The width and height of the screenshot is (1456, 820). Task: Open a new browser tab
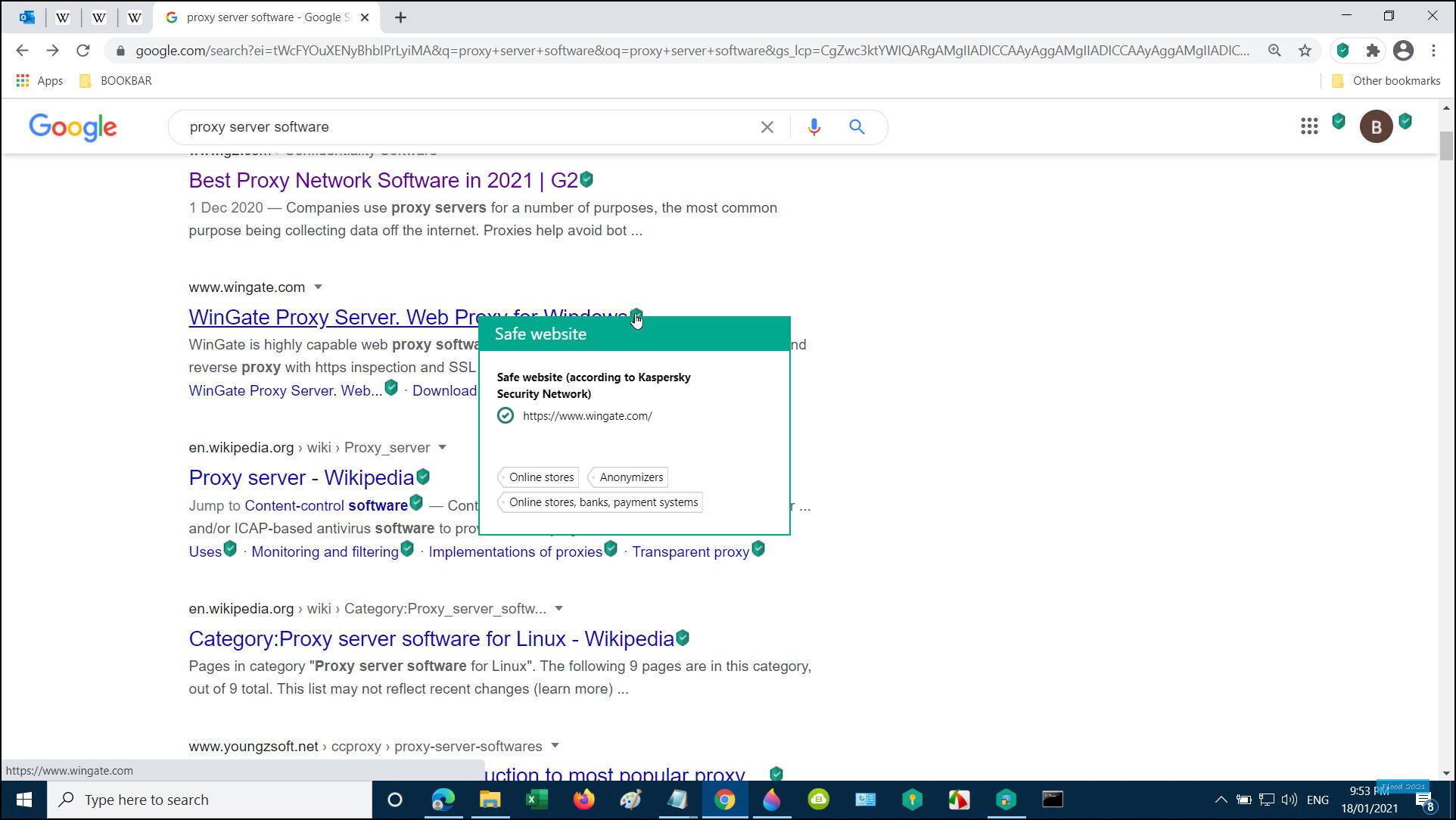(400, 17)
